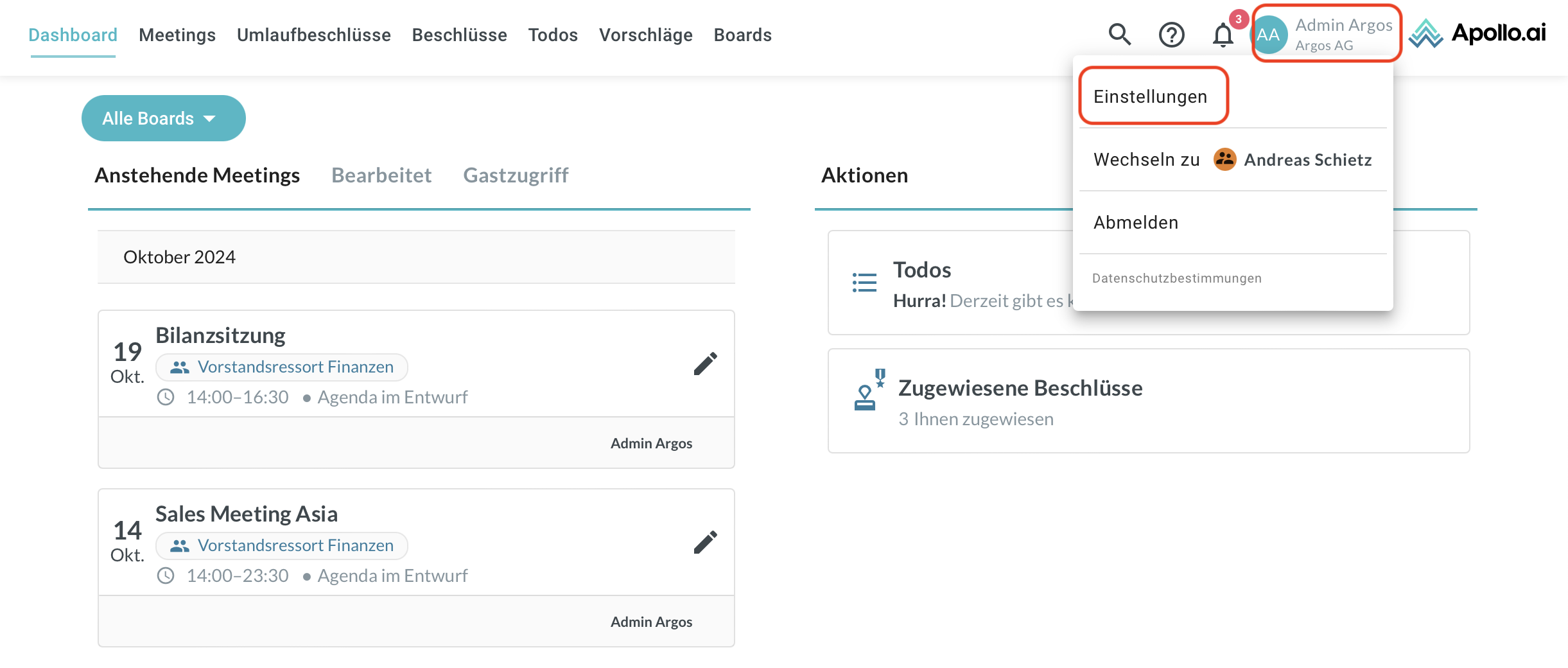Go to Umlaufbeschlüsse in navigation
The height and width of the screenshot is (668, 1568).
[313, 35]
